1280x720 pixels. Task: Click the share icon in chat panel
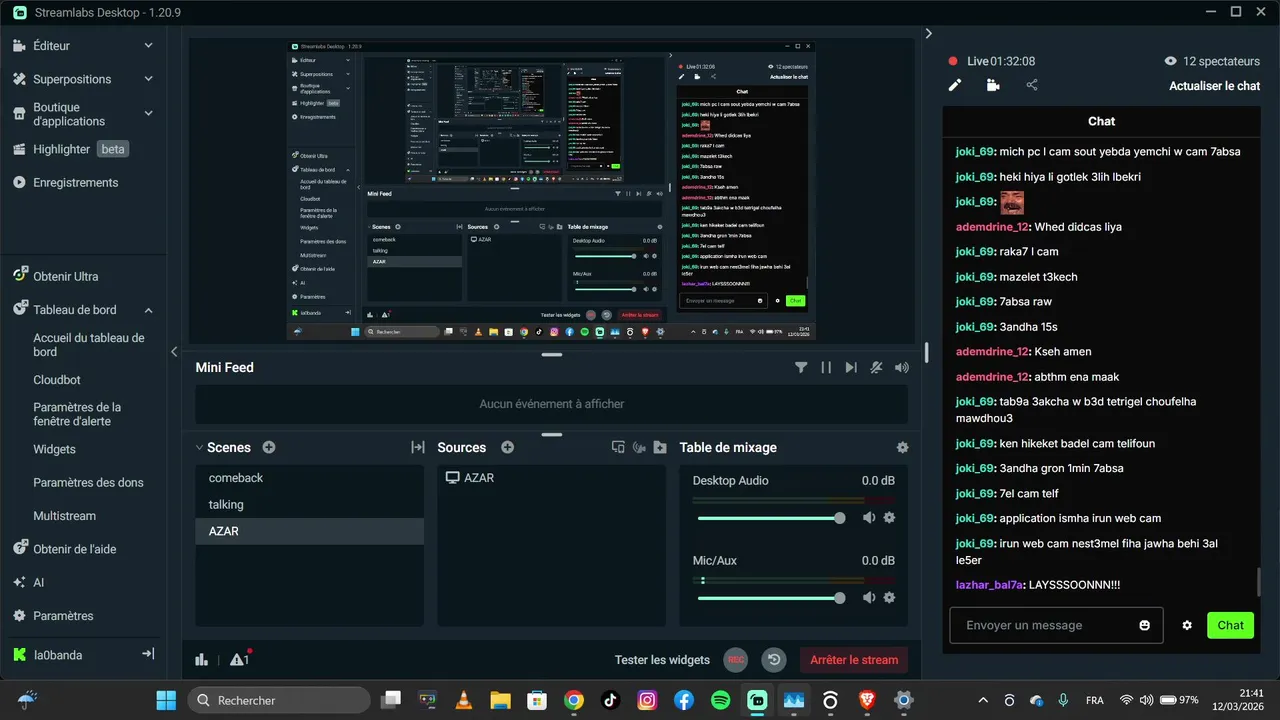click(x=1032, y=85)
